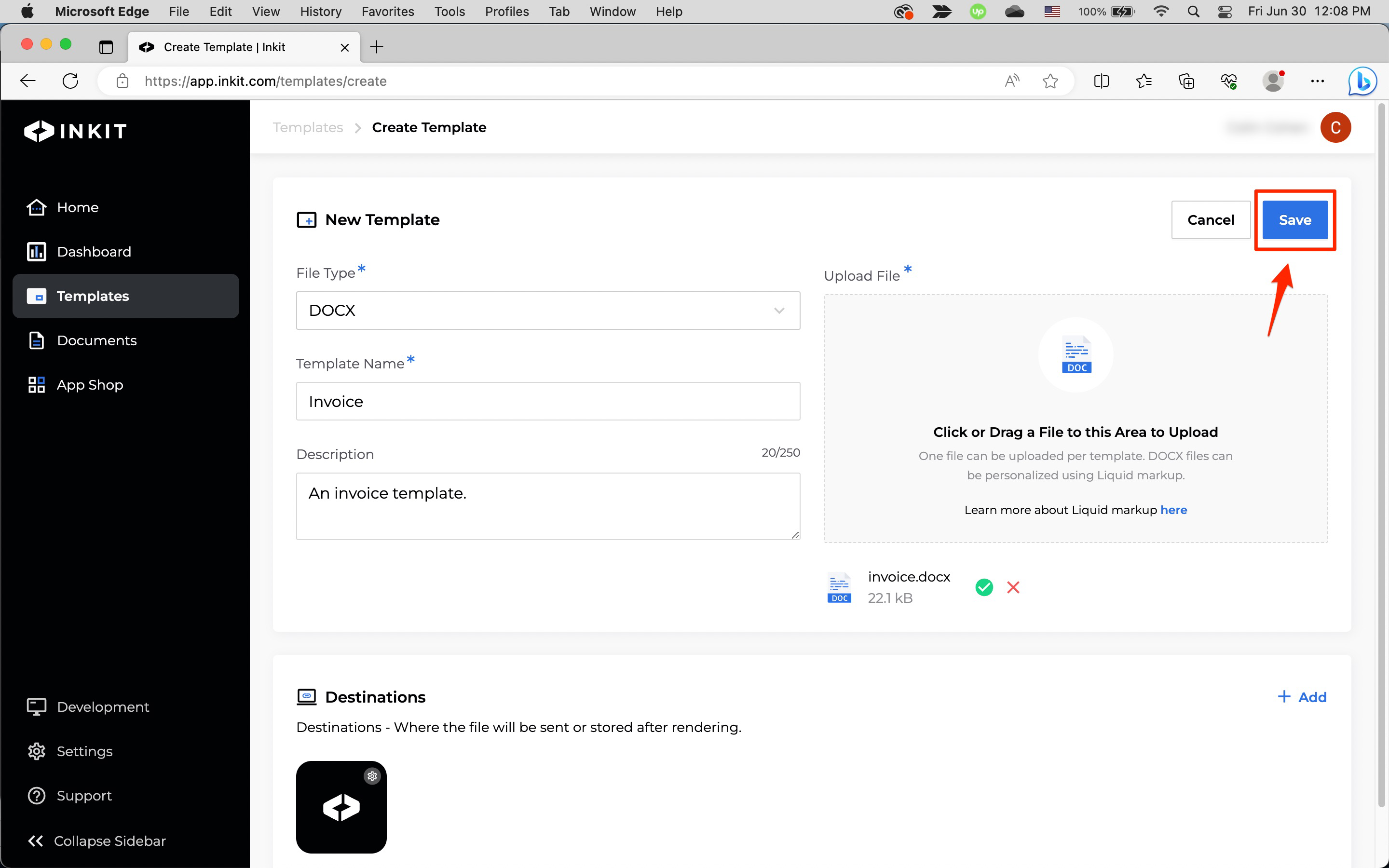Open gear settings on Inkit destination tile
Image resolution: width=1389 pixels, height=868 pixels.
pyautogui.click(x=372, y=776)
